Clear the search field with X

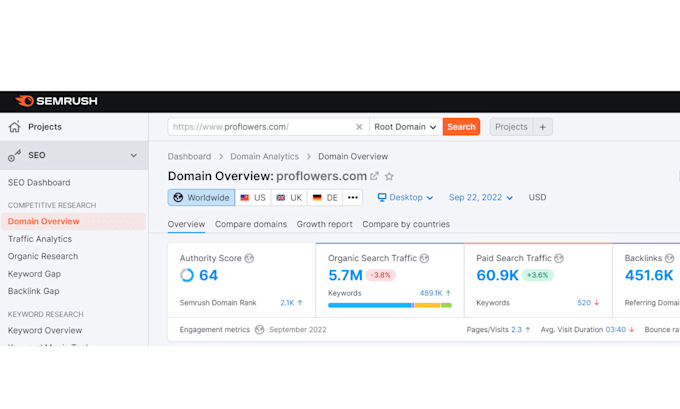(x=359, y=127)
